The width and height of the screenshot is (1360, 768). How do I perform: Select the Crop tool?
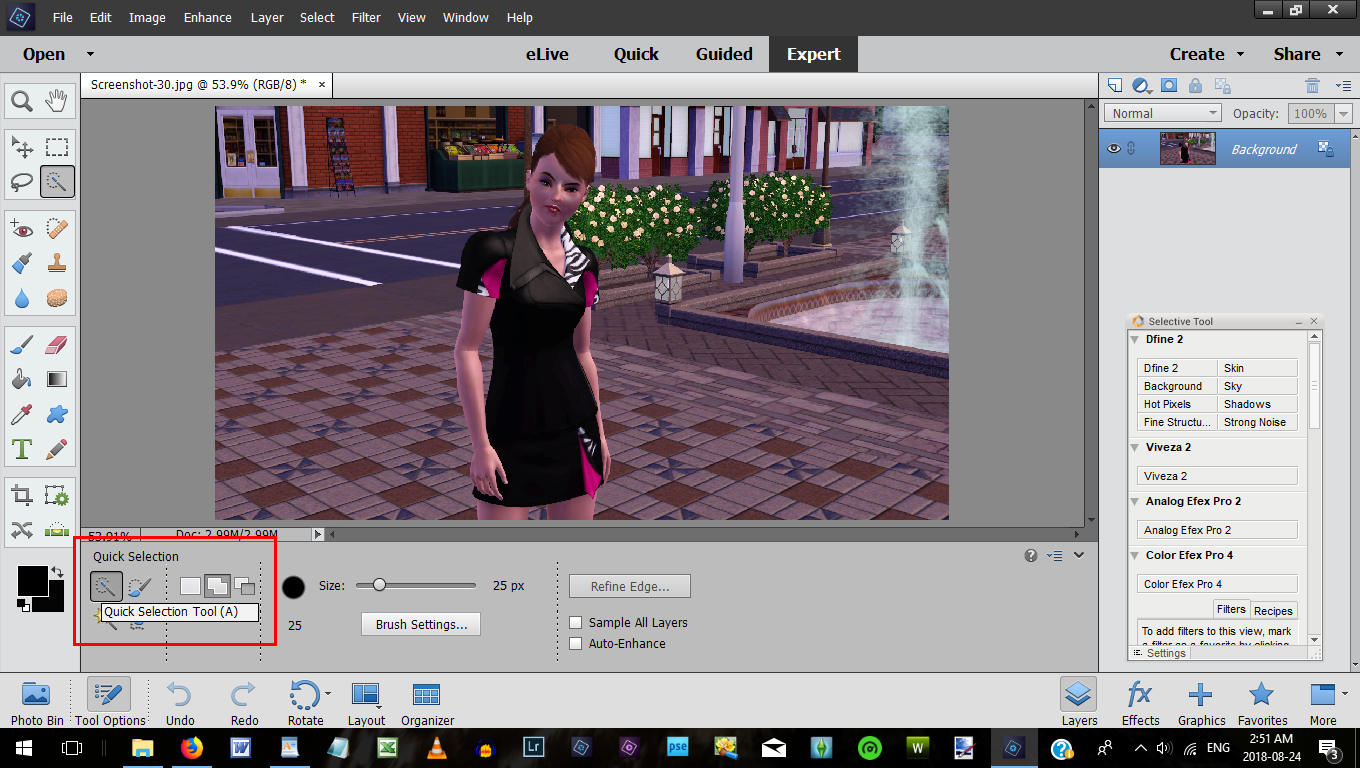pos(22,494)
